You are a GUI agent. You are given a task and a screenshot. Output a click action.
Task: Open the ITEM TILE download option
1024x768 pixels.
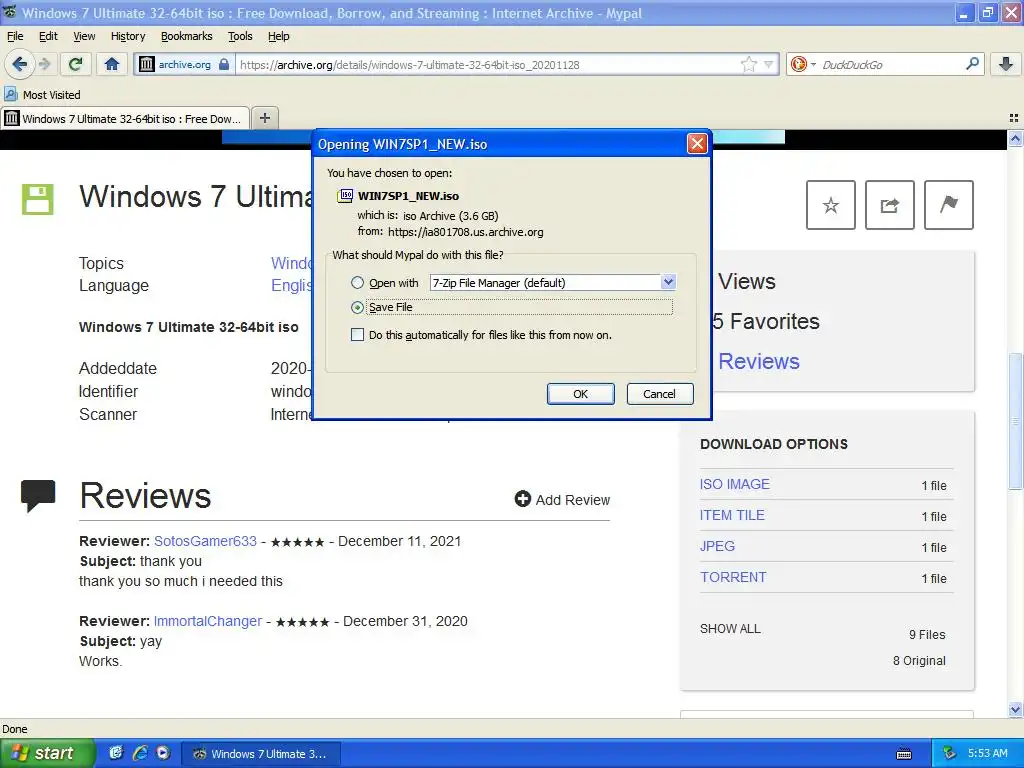click(x=732, y=515)
